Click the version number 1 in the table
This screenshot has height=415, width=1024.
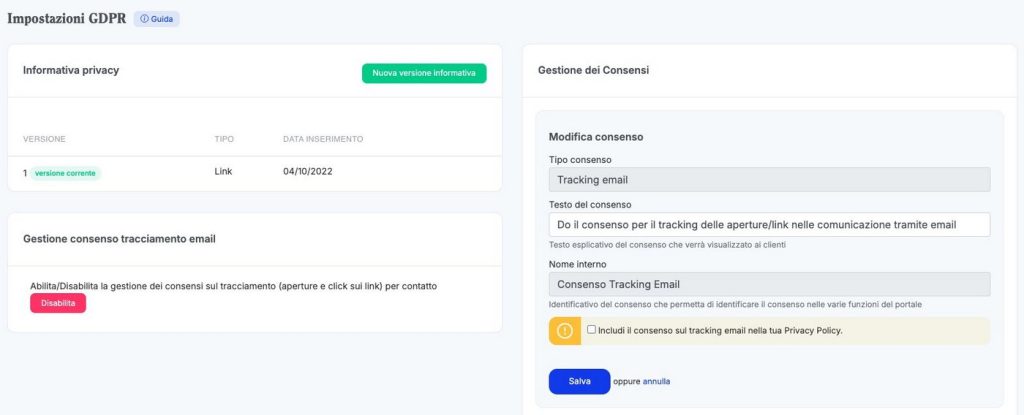point(25,173)
